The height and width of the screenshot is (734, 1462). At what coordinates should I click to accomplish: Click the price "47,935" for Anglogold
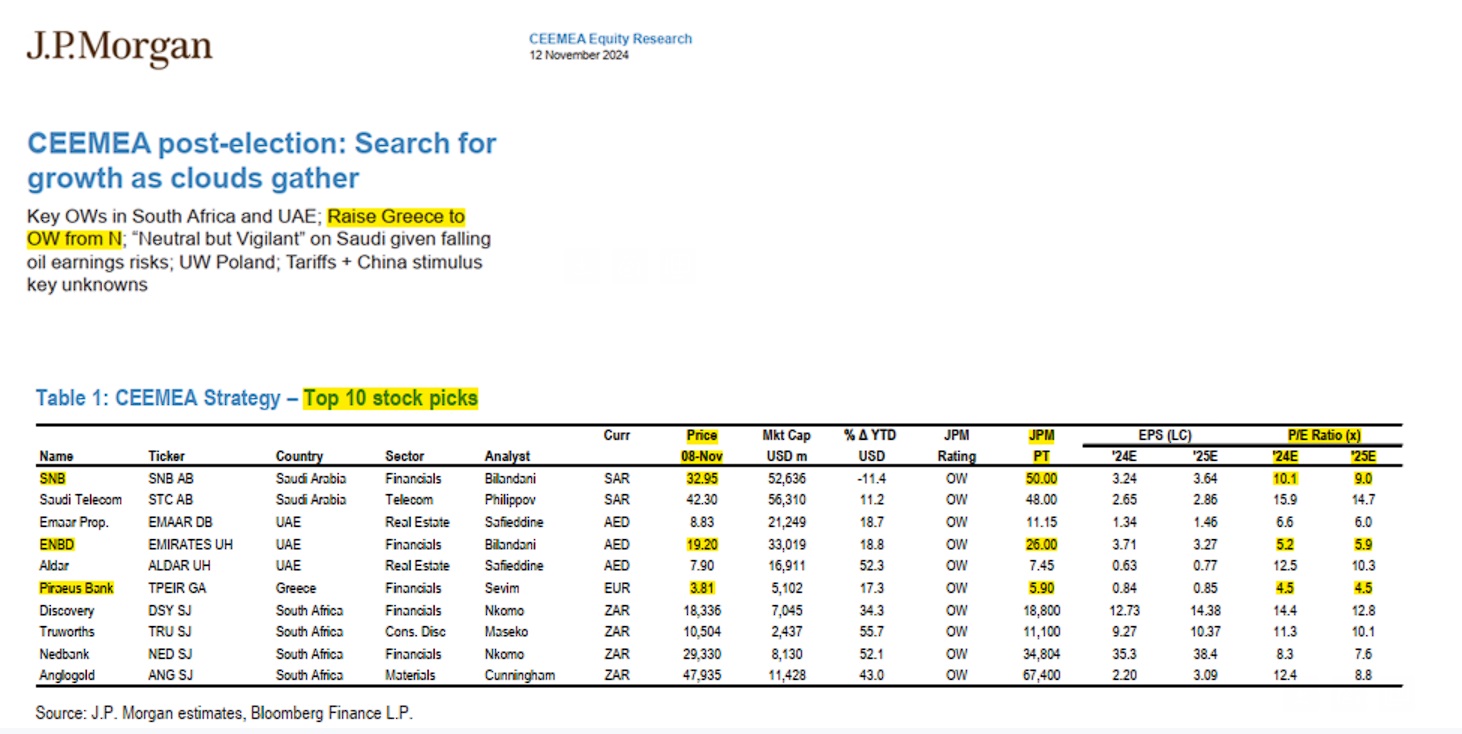click(x=702, y=675)
